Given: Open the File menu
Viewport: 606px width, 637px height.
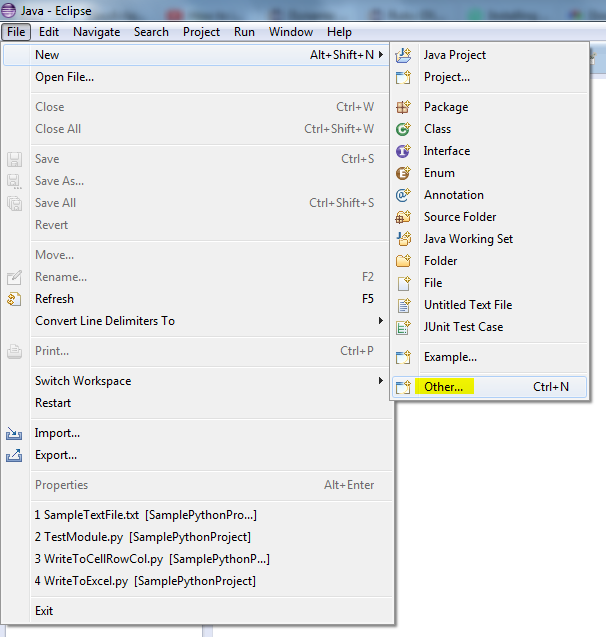Looking at the screenshot, I should click(x=16, y=32).
